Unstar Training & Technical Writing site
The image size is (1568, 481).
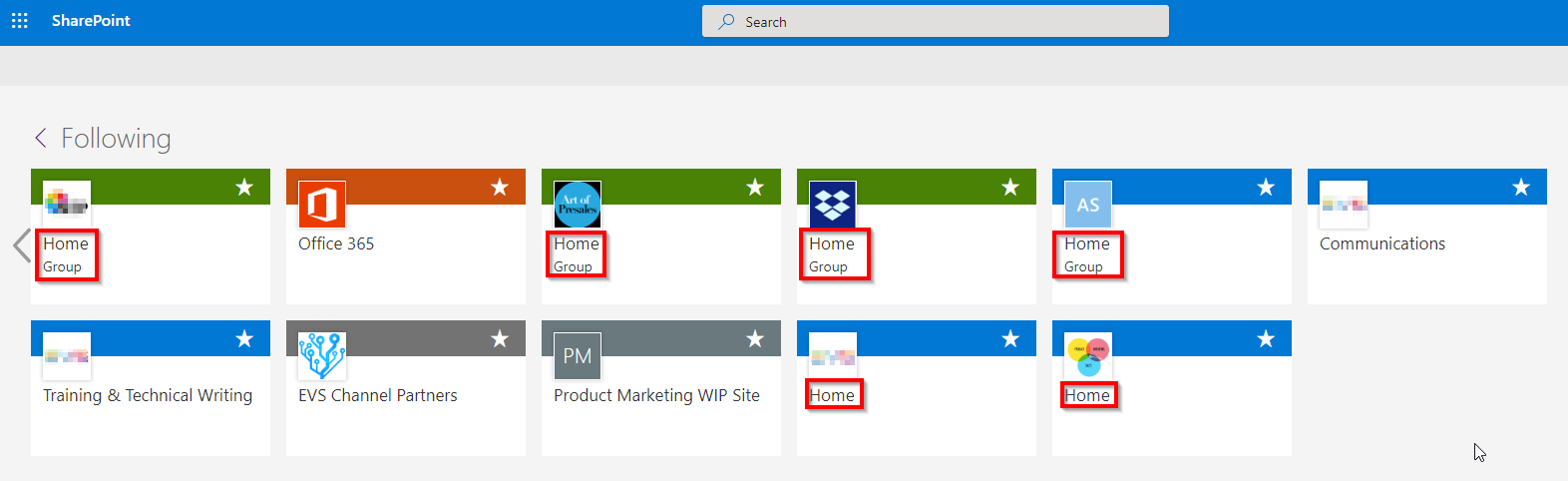point(244,338)
